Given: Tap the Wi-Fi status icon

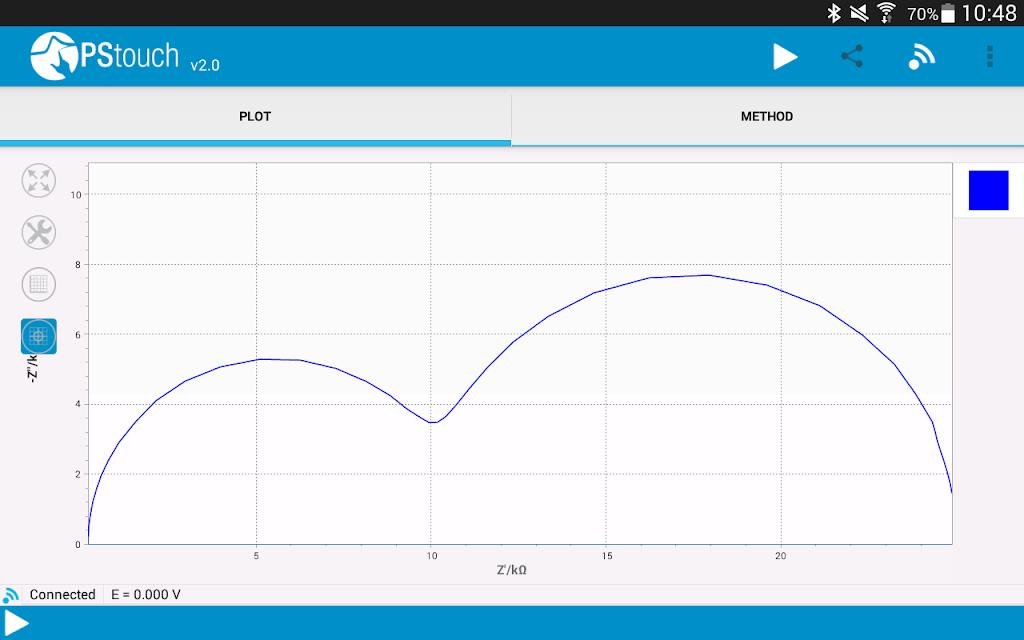Looking at the screenshot, I should pyautogui.click(x=886, y=13).
